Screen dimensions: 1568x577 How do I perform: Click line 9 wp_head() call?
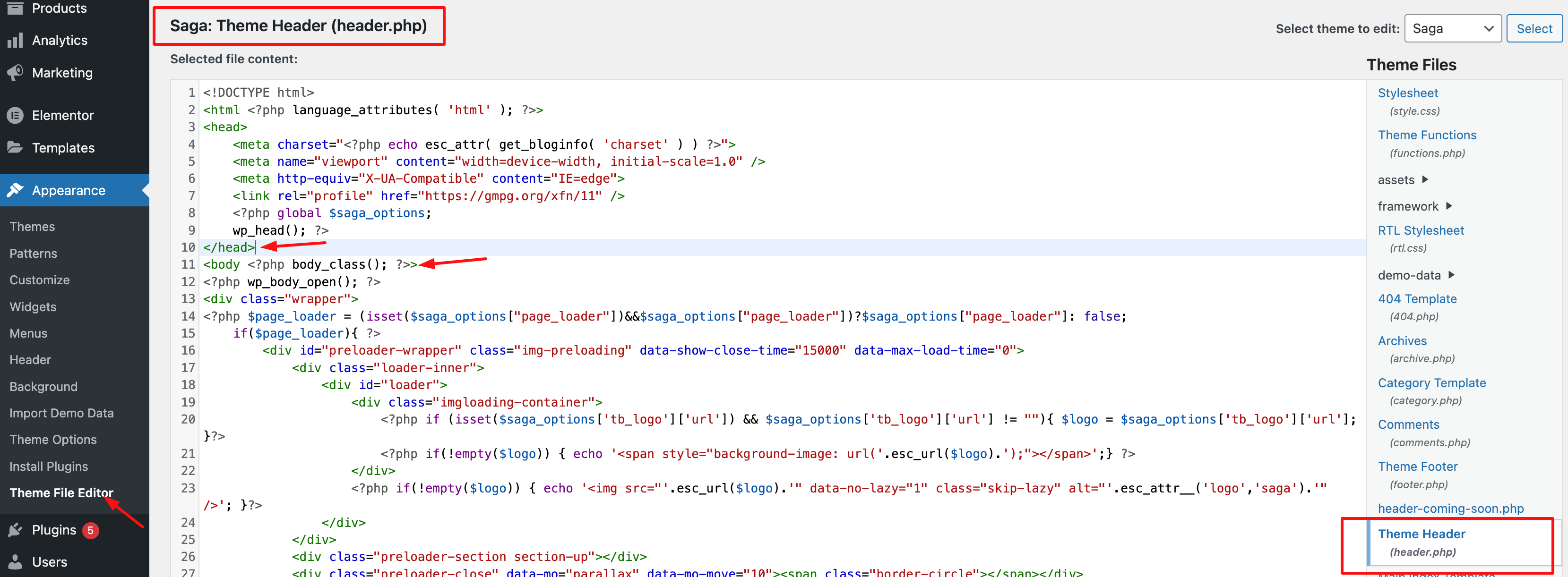coord(280,230)
